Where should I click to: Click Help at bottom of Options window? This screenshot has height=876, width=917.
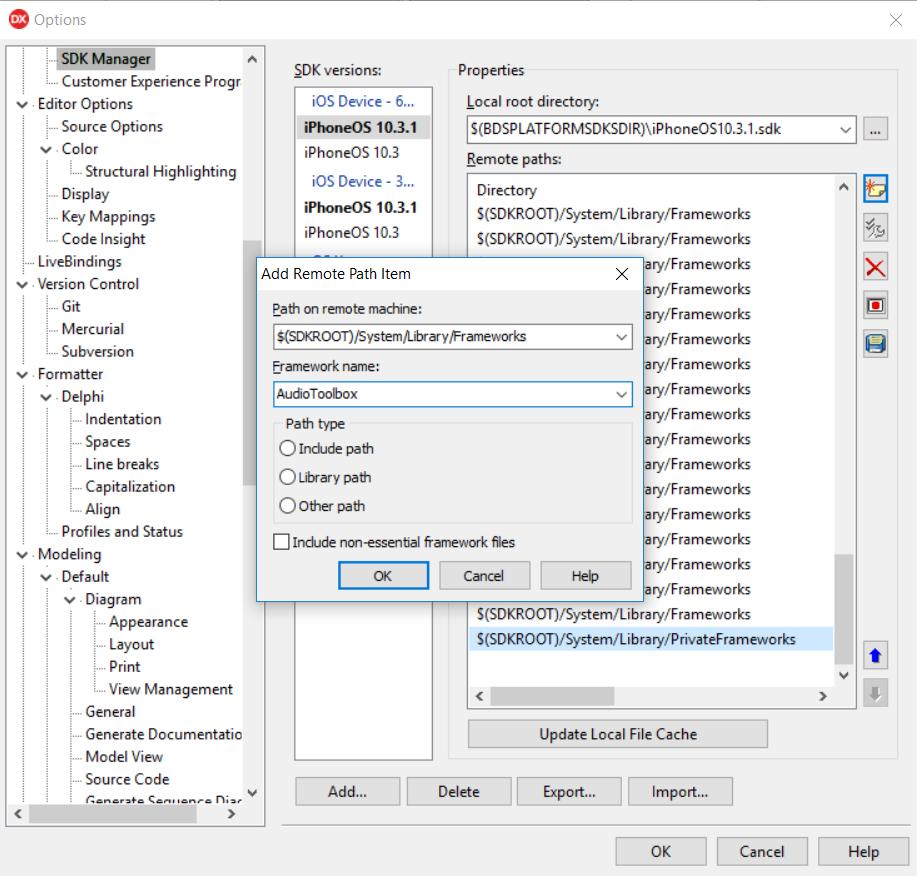(x=863, y=851)
